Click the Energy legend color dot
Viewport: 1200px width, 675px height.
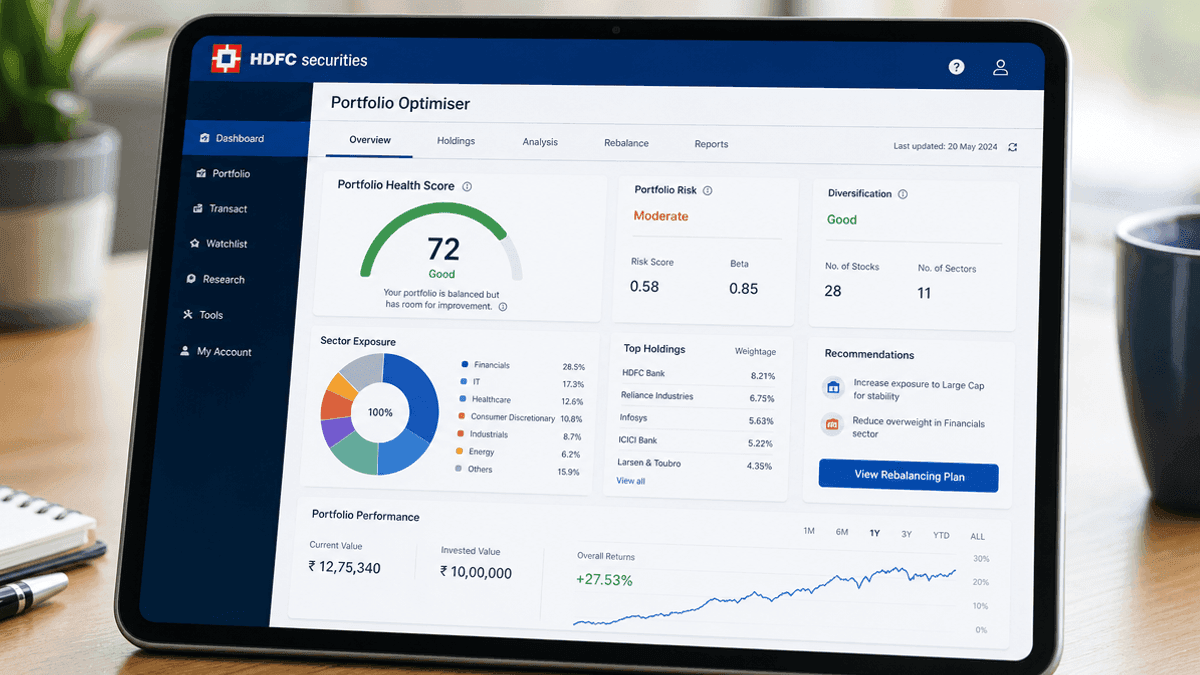pyautogui.click(x=459, y=451)
